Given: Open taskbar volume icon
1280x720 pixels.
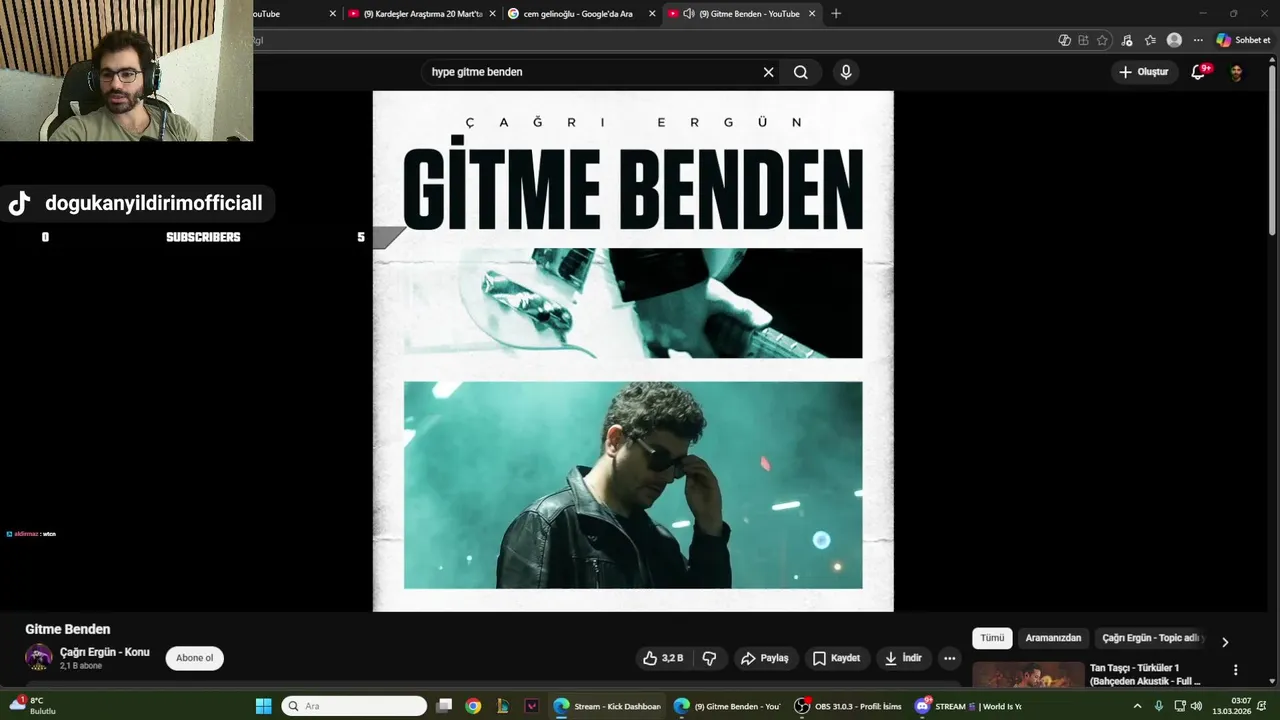Looking at the screenshot, I should pyautogui.click(x=1196, y=706).
